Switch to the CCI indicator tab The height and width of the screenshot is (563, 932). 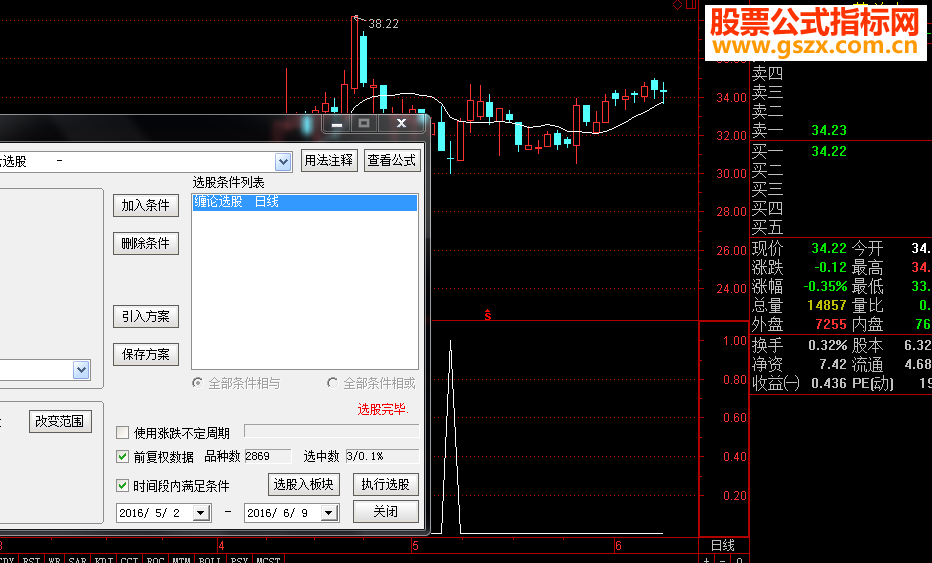pyautogui.click(x=129, y=559)
